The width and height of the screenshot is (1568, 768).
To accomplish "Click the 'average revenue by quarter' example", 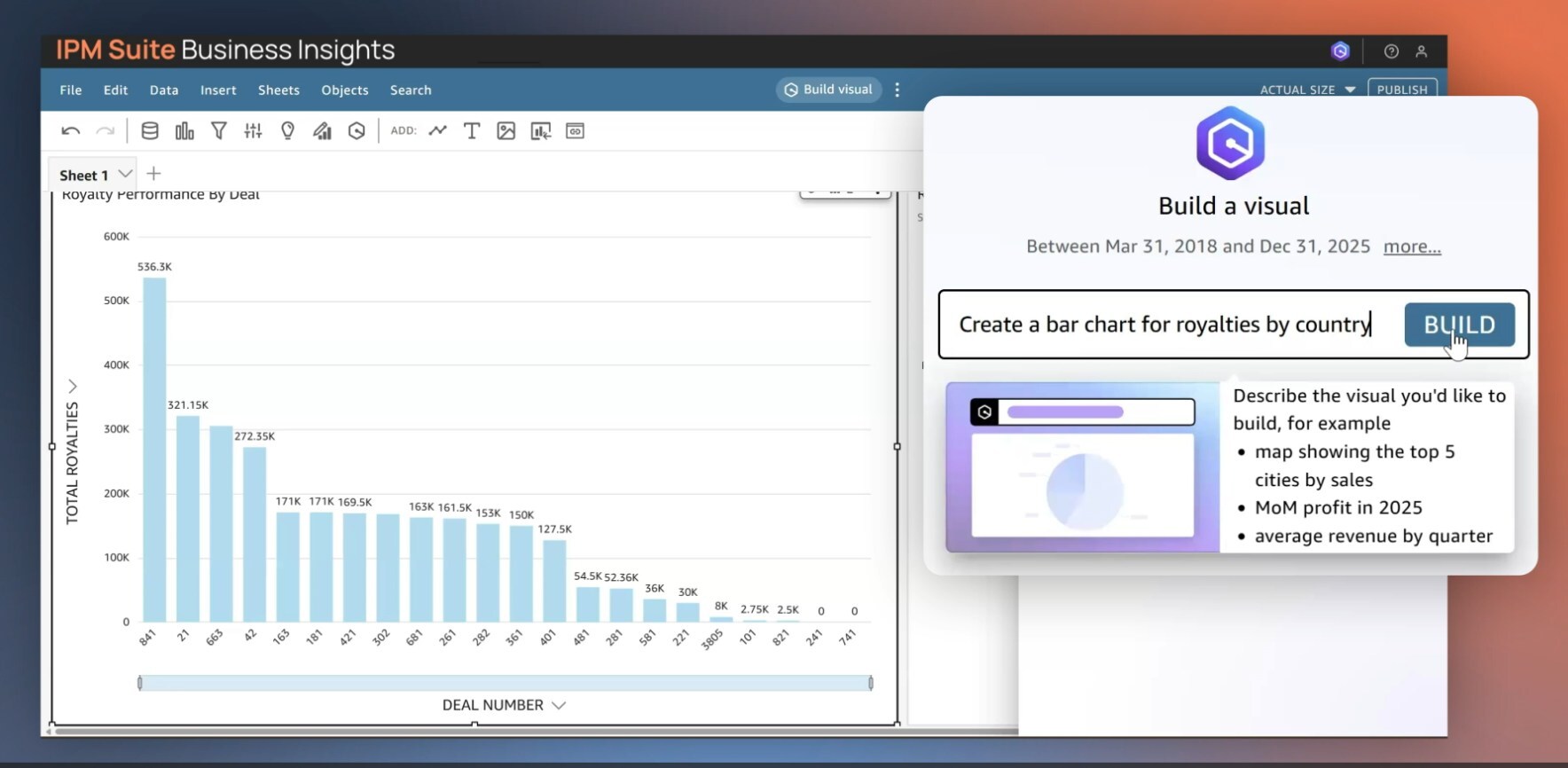I will click(1374, 537).
